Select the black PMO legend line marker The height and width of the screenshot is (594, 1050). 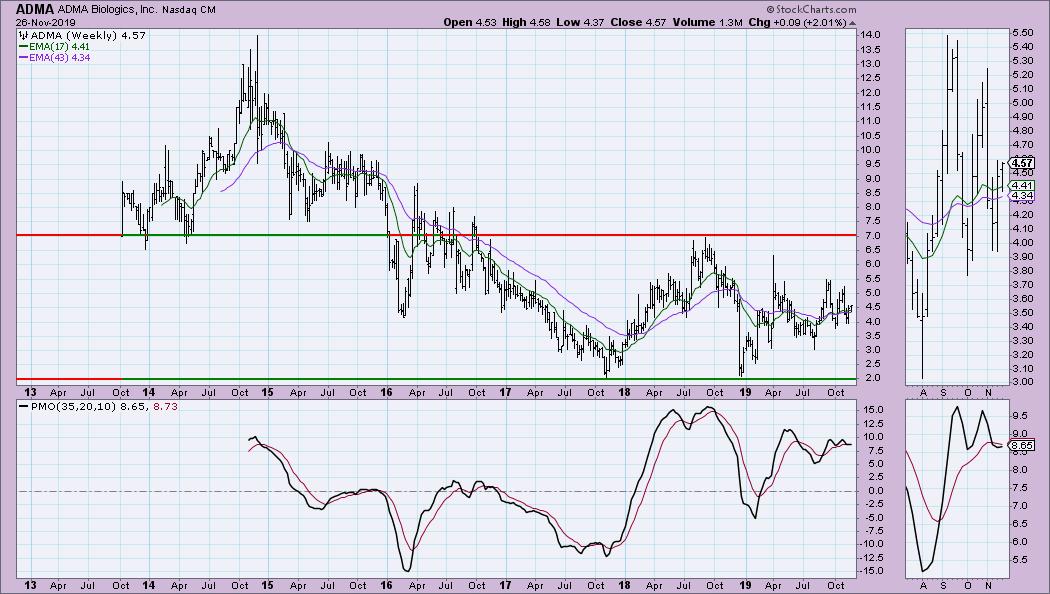(23, 406)
